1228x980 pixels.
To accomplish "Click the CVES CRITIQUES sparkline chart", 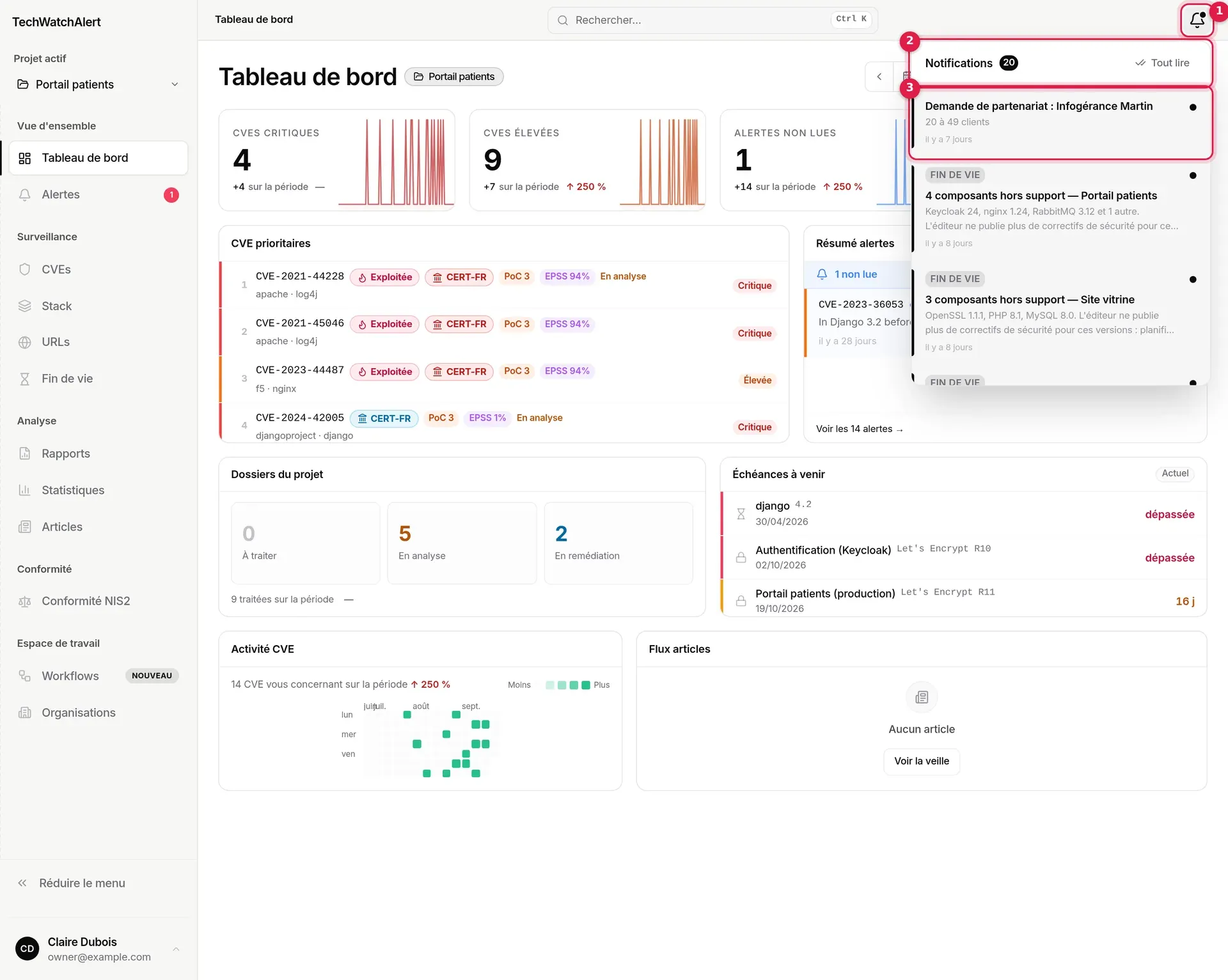I will [x=397, y=162].
